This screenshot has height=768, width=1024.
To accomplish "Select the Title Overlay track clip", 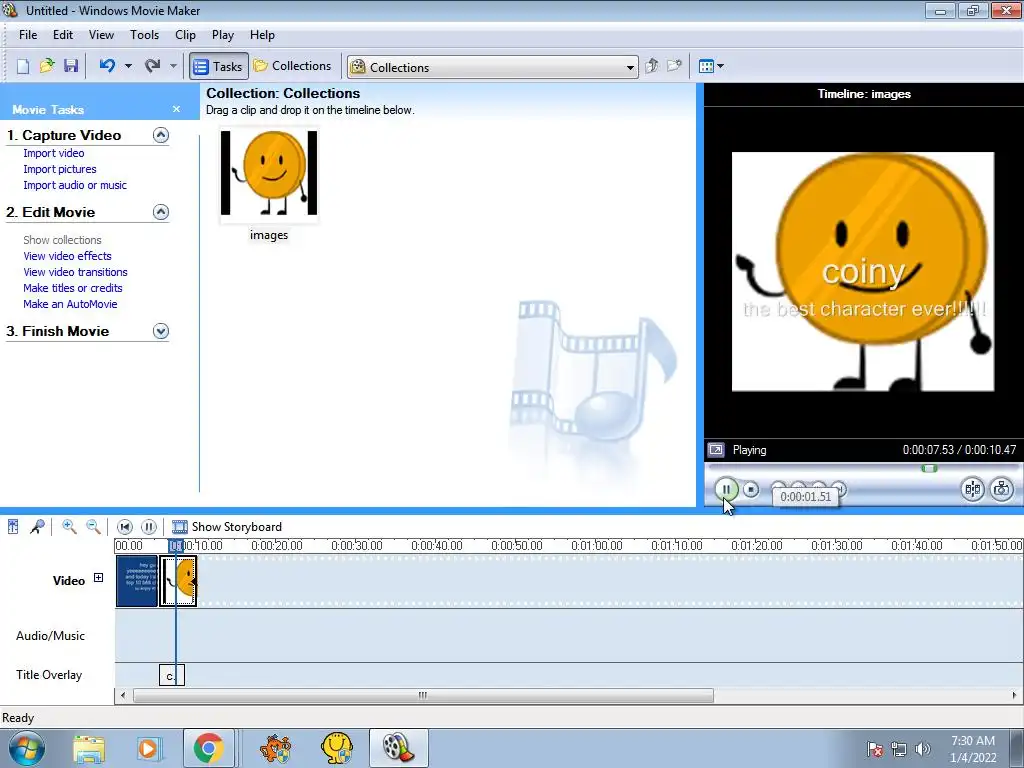I will click(172, 675).
